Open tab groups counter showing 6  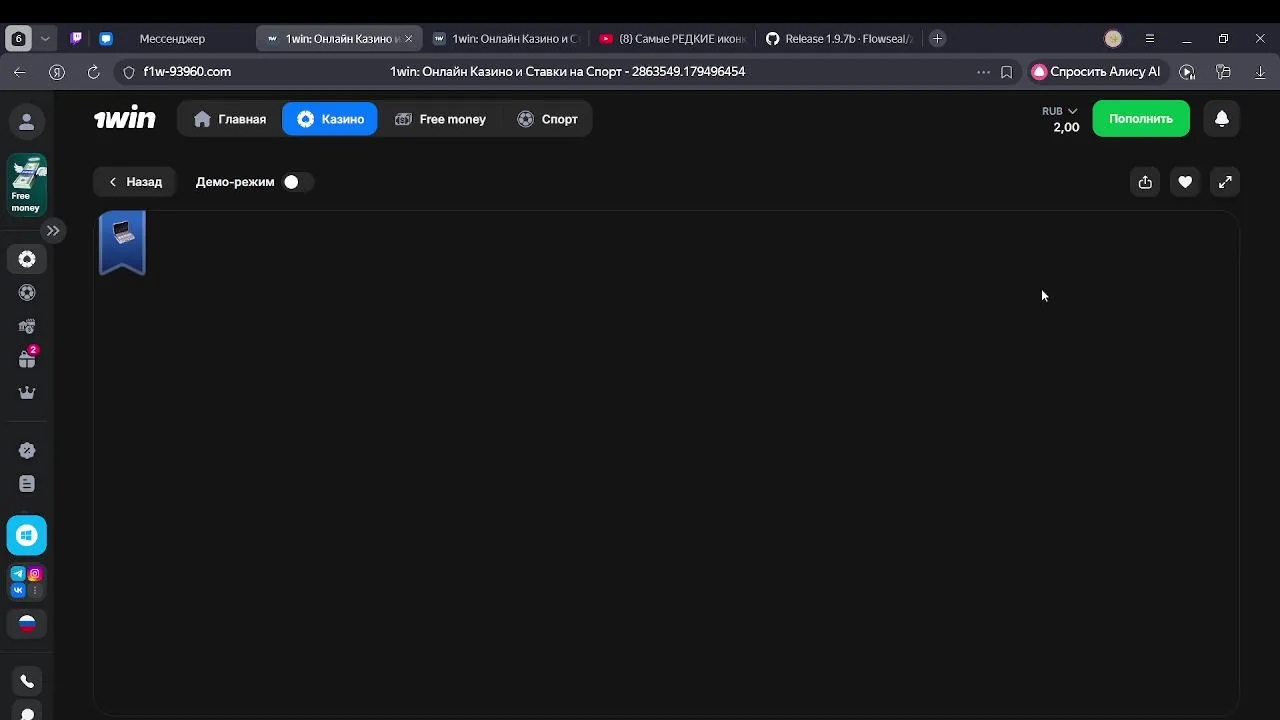pyautogui.click(x=18, y=39)
